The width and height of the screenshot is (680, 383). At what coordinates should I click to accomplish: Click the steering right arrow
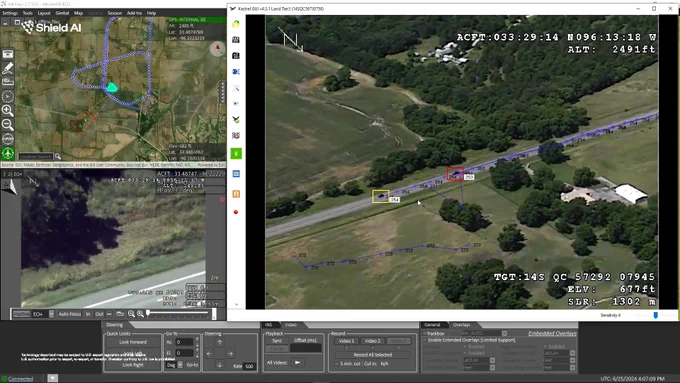click(x=230, y=354)
